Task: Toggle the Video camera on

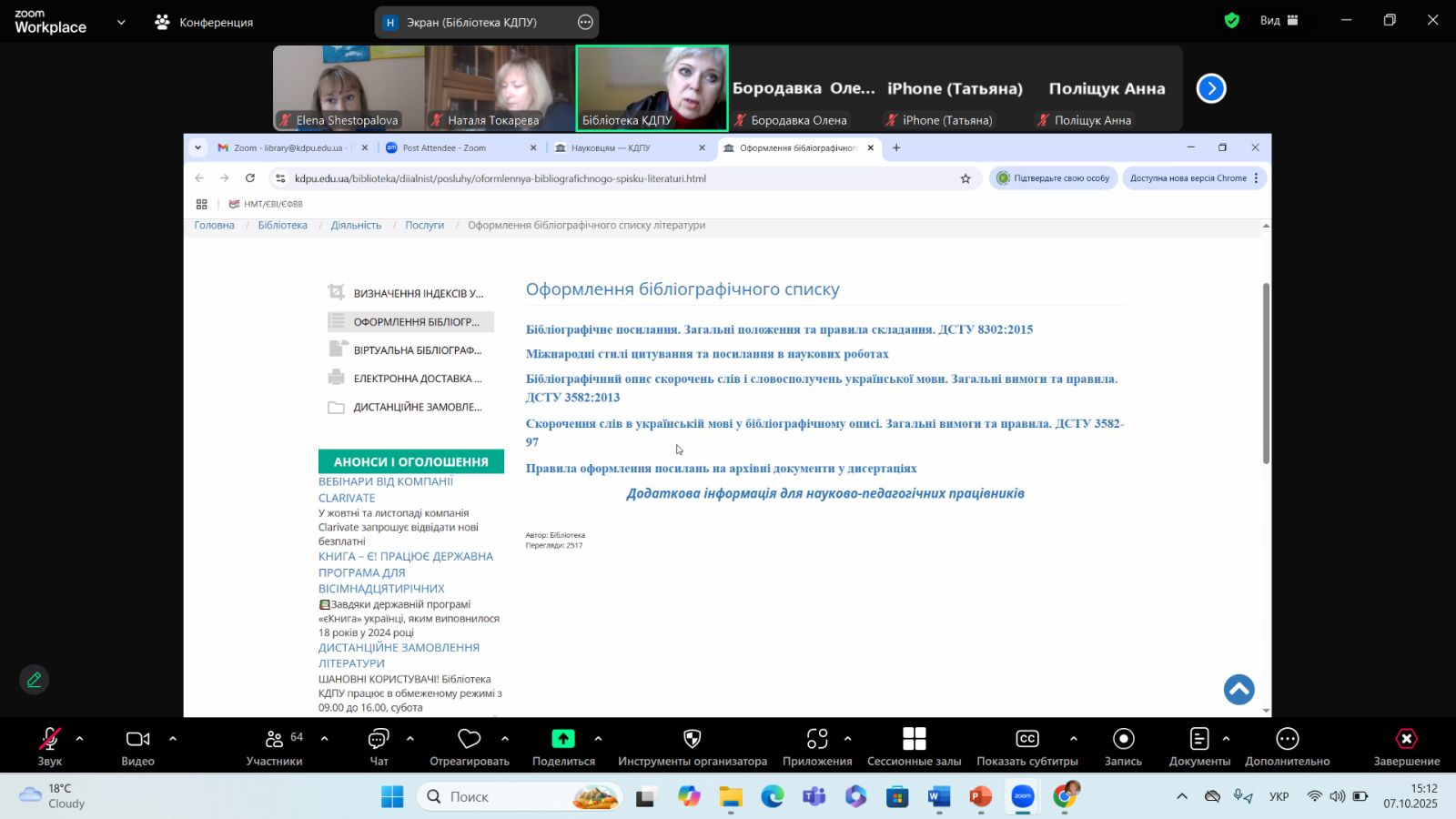Action: click(x=137, y=739)
